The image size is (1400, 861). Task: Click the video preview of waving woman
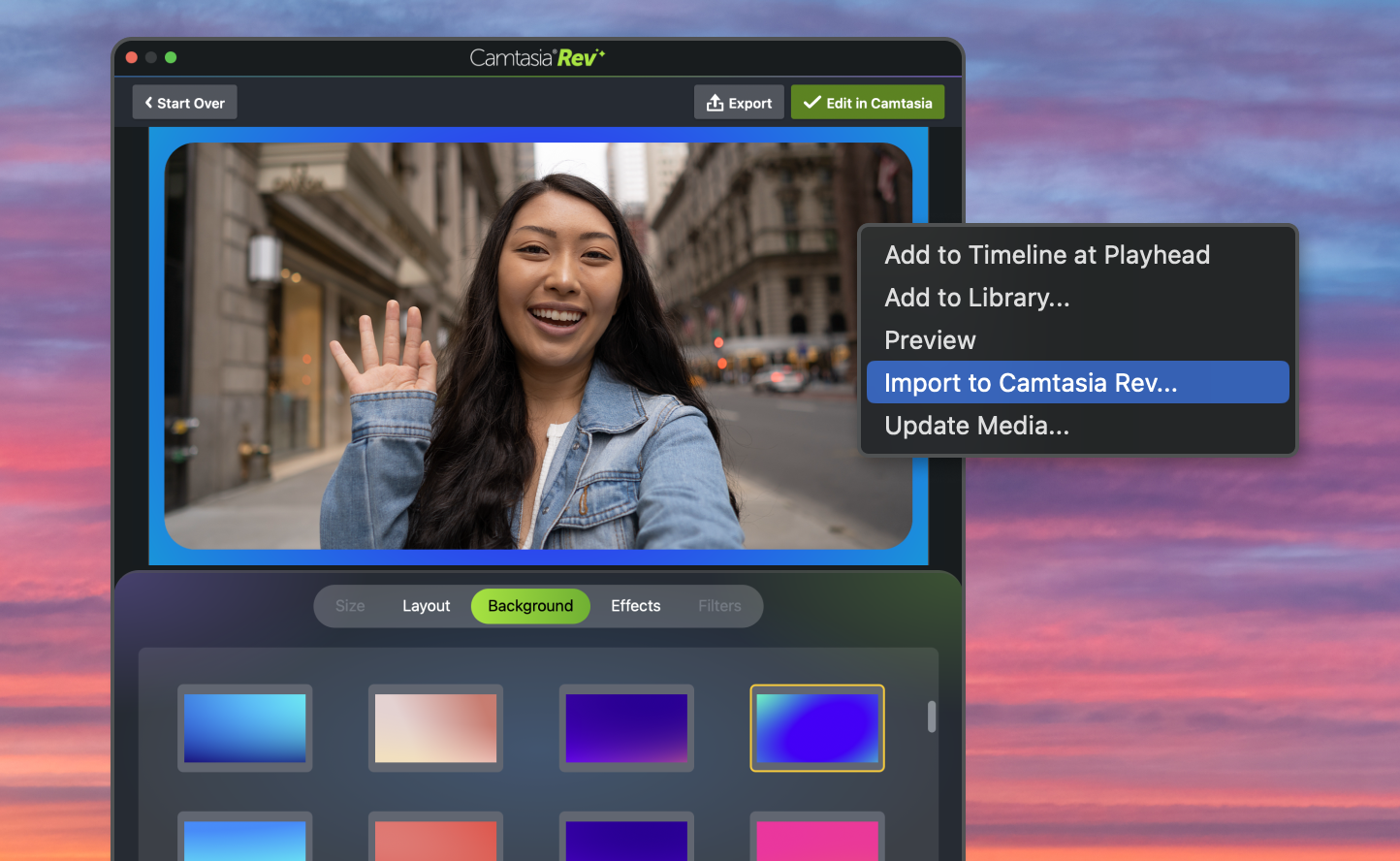tap(538, 346)
